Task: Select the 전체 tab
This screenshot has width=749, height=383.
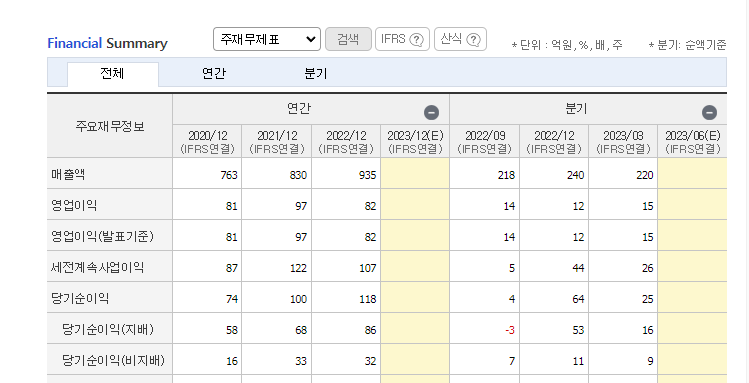Action: 113,74
